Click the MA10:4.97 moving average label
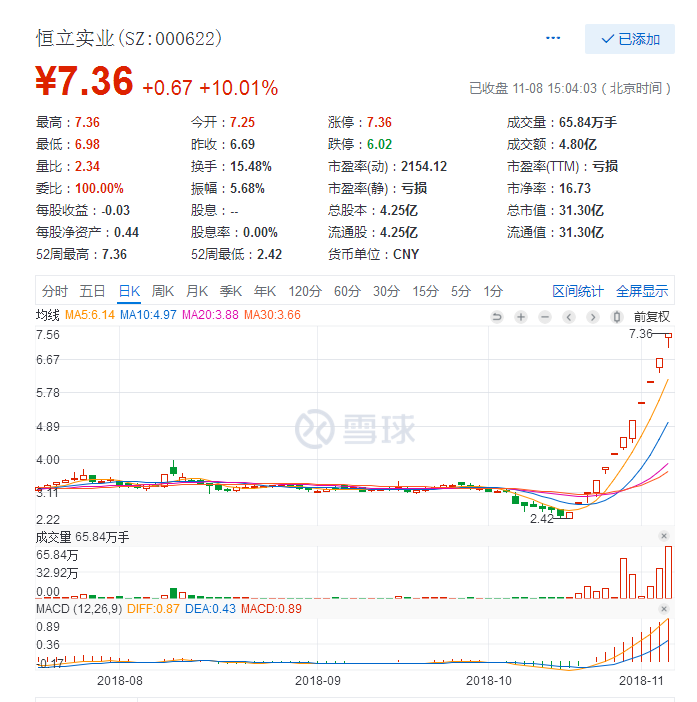Screen dimensions: 697x702 148,315
